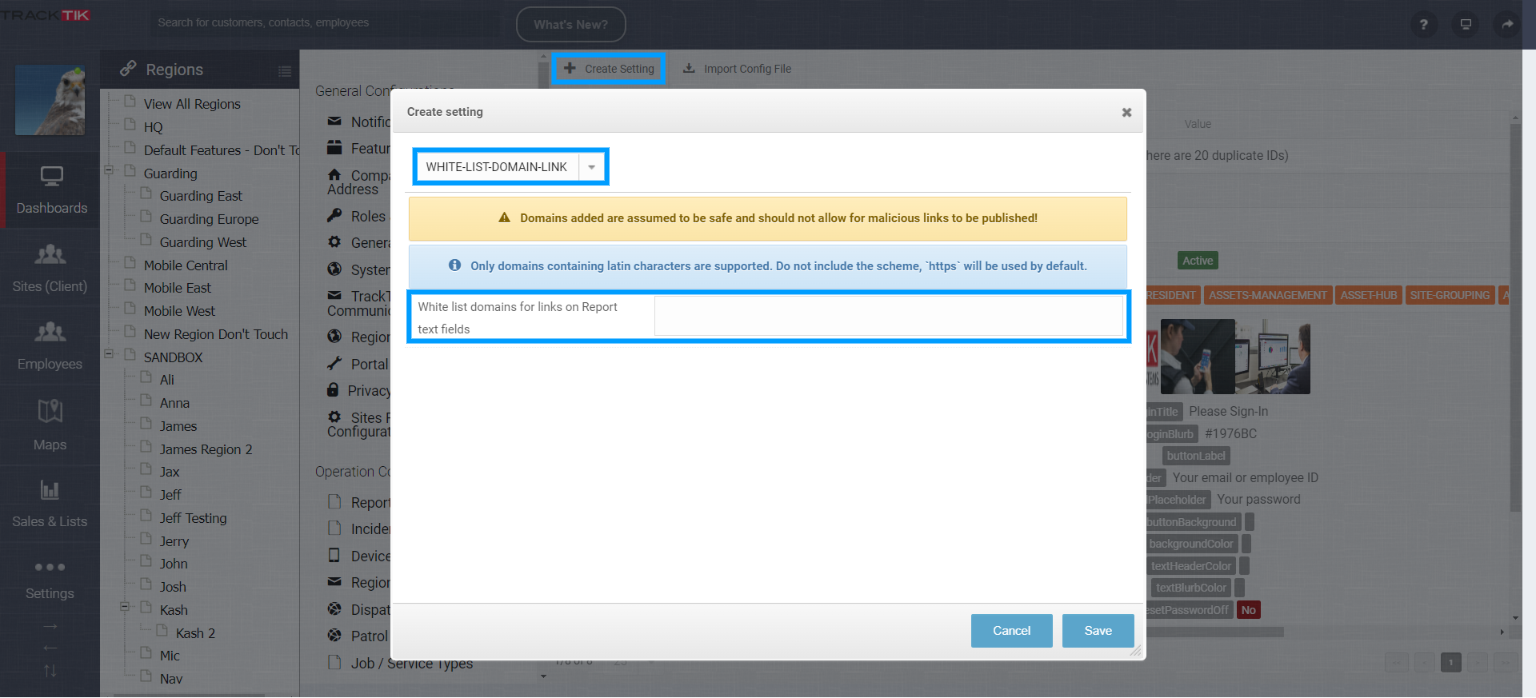1536x698 pixels.
Task: Click the Privacy lock icon
Action: coord(333,390)
